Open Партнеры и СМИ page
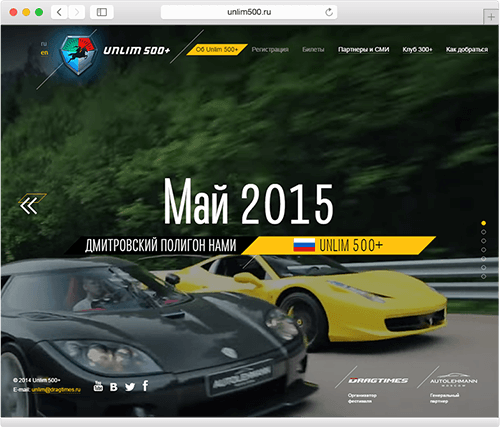500x427 pixels. 364,50
